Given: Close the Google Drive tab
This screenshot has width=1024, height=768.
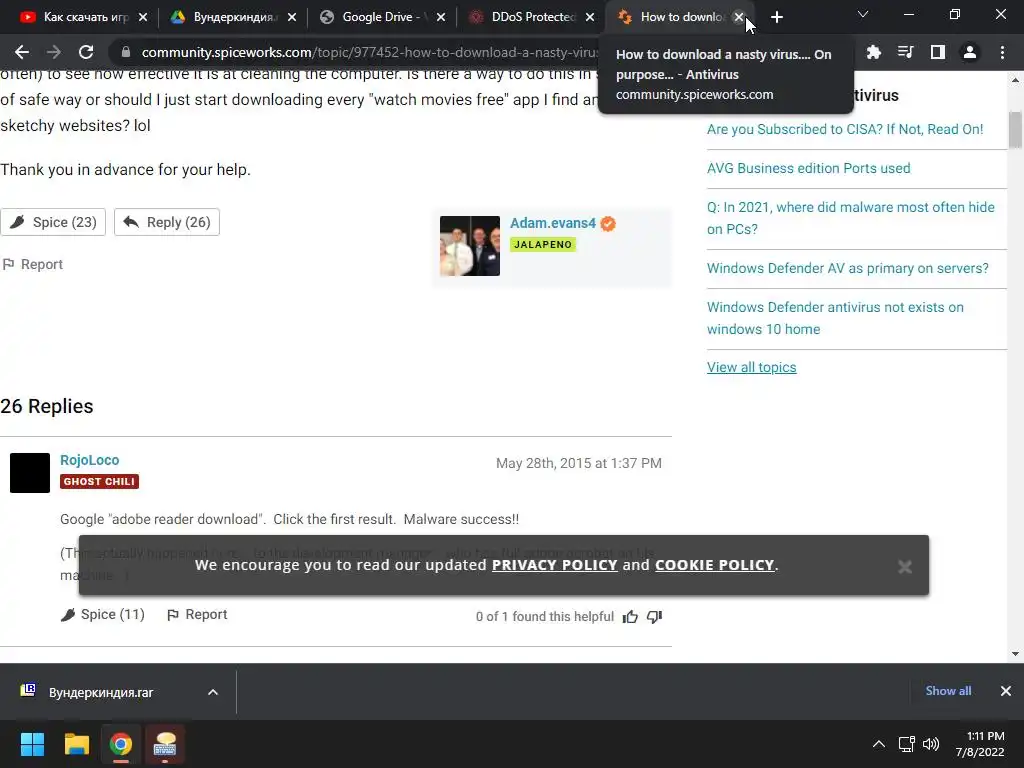Looking at the screenshot, I should (441, 17).
